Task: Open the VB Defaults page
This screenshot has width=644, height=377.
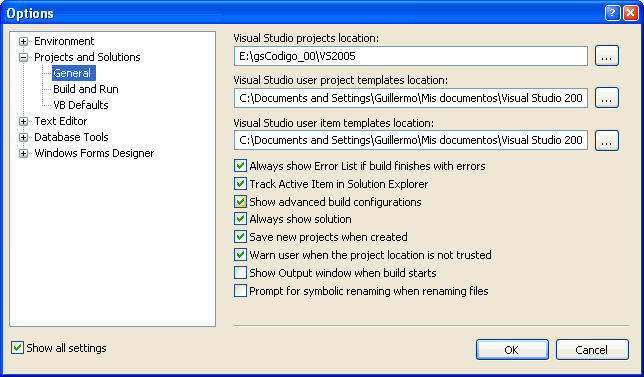Action: tap(81, 105)
